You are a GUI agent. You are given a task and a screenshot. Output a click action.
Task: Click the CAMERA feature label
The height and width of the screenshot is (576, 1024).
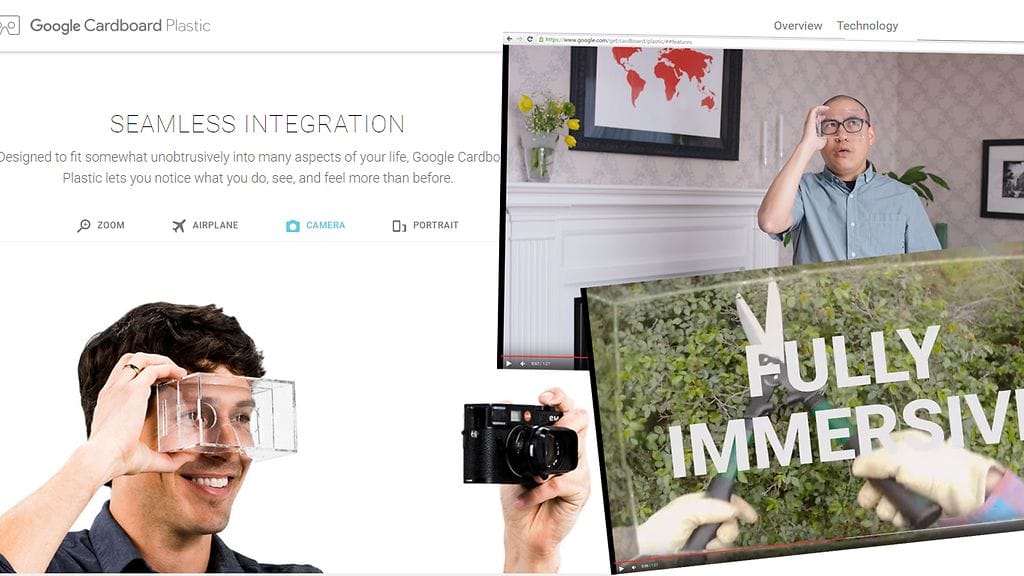325,225
